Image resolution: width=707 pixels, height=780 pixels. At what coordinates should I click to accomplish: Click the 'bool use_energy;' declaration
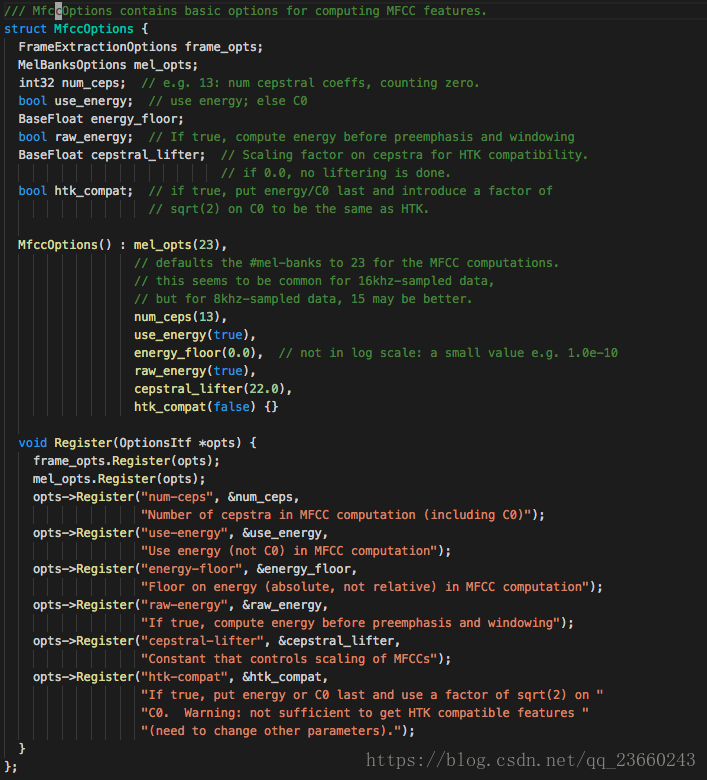(76, 101)
